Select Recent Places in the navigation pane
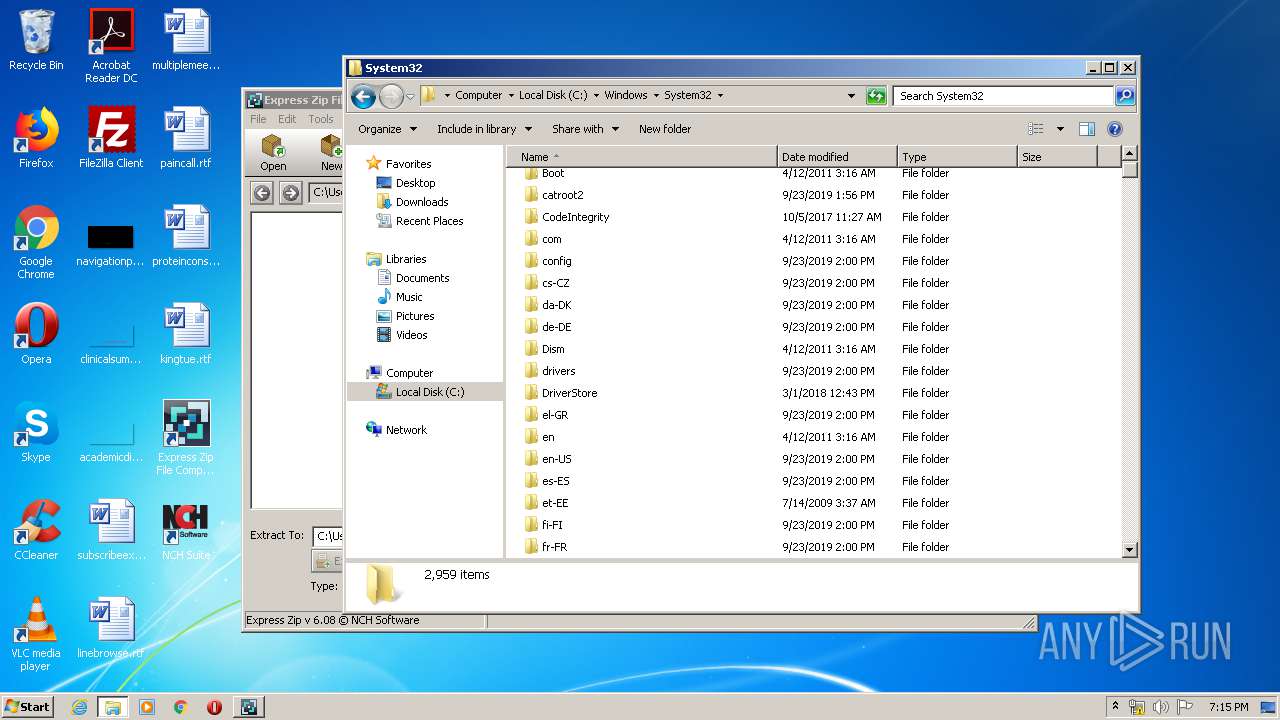Viewport: 1280px width, 720px height. click(429, 221)
